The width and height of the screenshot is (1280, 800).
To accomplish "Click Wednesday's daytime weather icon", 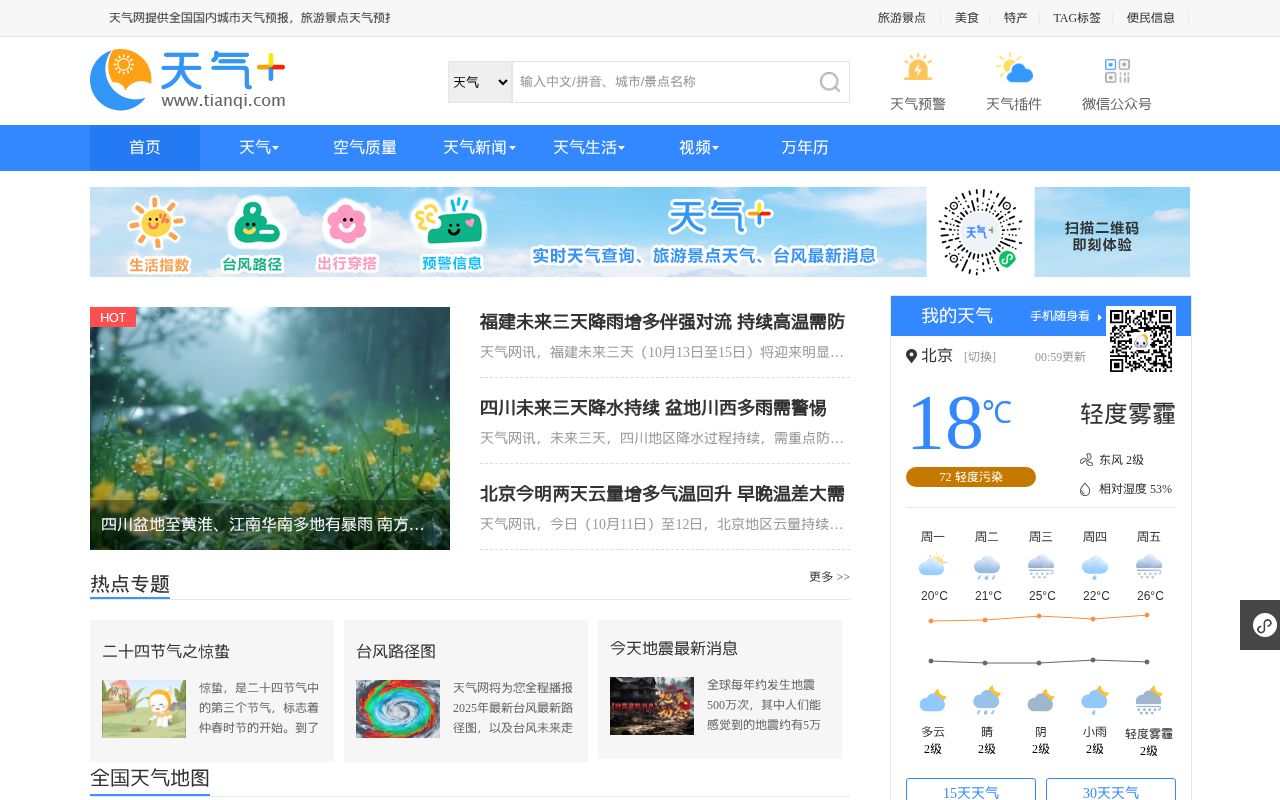I will [x=1041, y=567].
